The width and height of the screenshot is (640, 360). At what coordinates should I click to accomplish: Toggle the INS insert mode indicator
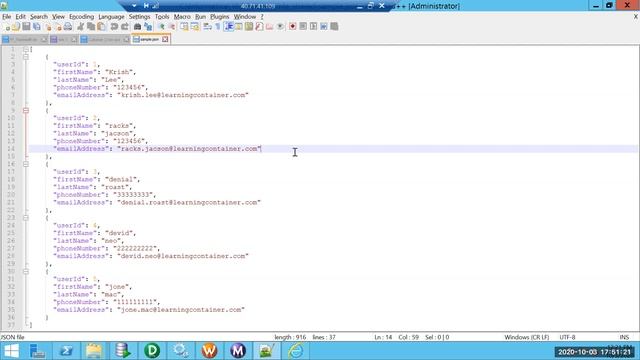pos(624,338)
